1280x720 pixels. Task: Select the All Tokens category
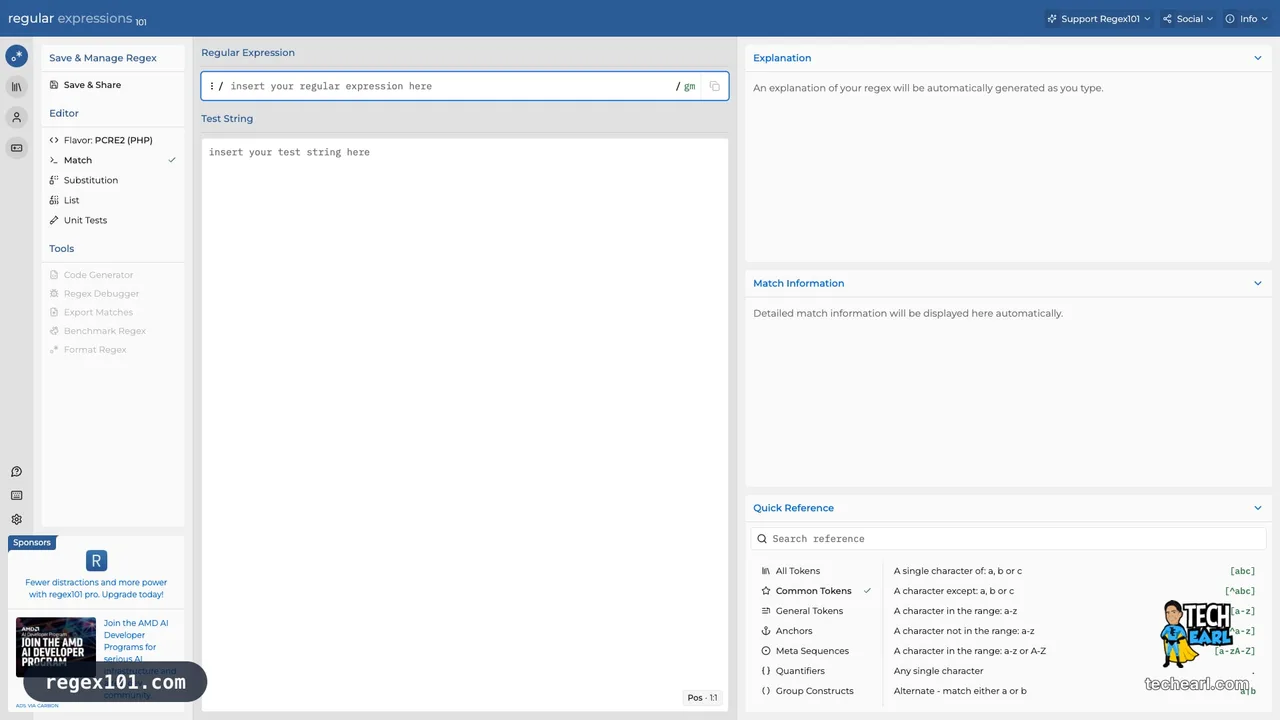click(816, 571)
